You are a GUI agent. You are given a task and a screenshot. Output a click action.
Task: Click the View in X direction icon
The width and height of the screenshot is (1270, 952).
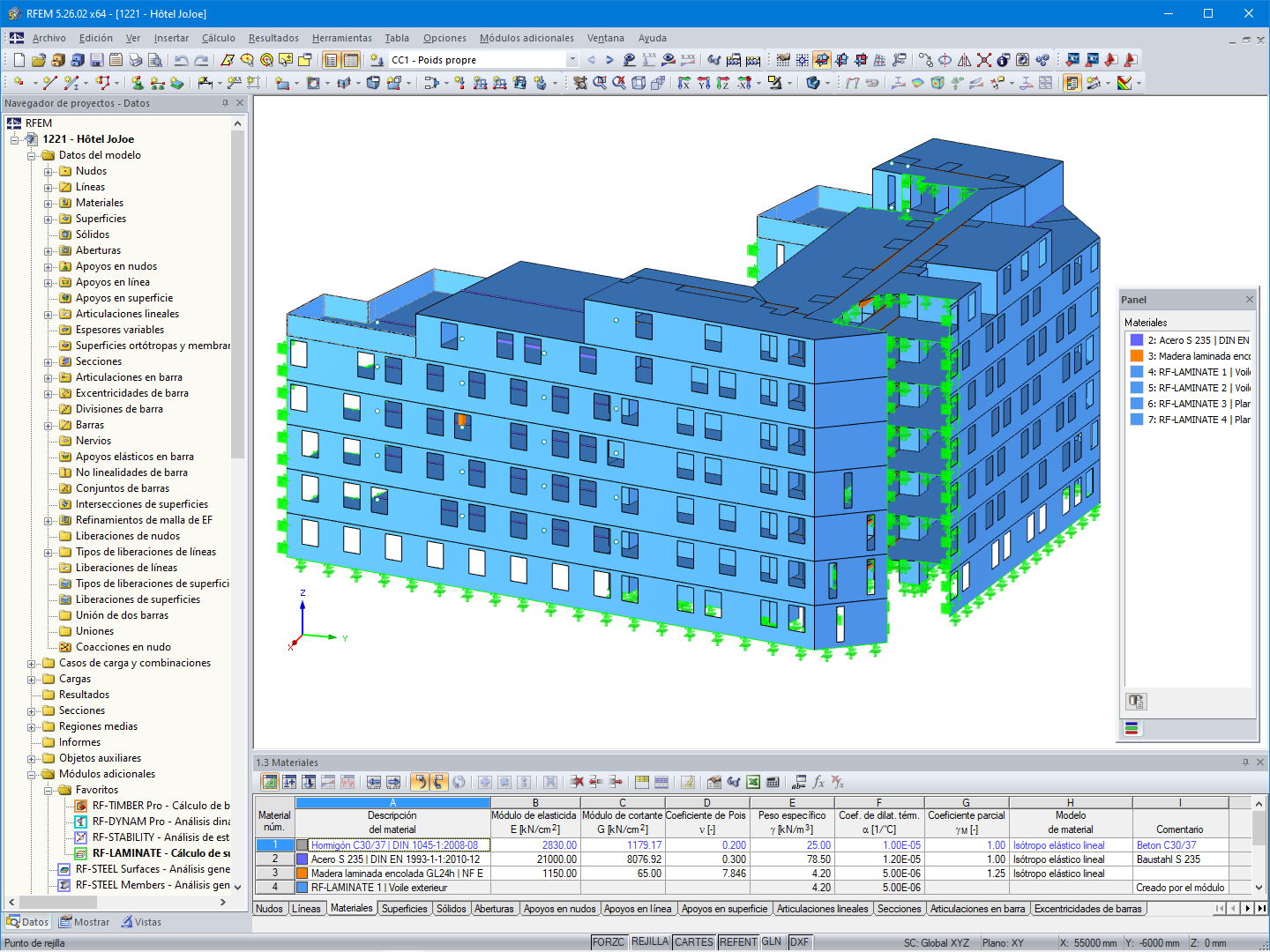pyautogui.click(x=683, y=84)
